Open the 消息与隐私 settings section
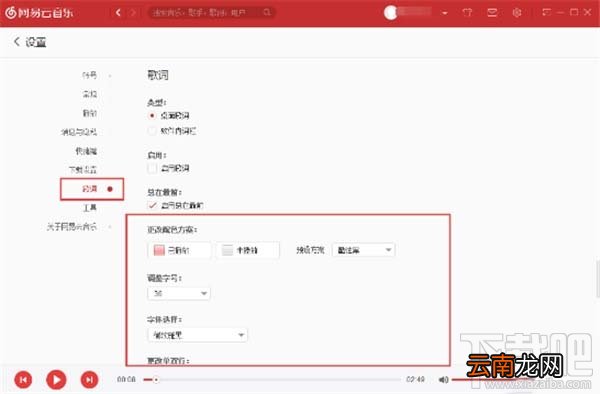Image resolution: width=600 pixels, height=394 pixels. coord(78,132)
